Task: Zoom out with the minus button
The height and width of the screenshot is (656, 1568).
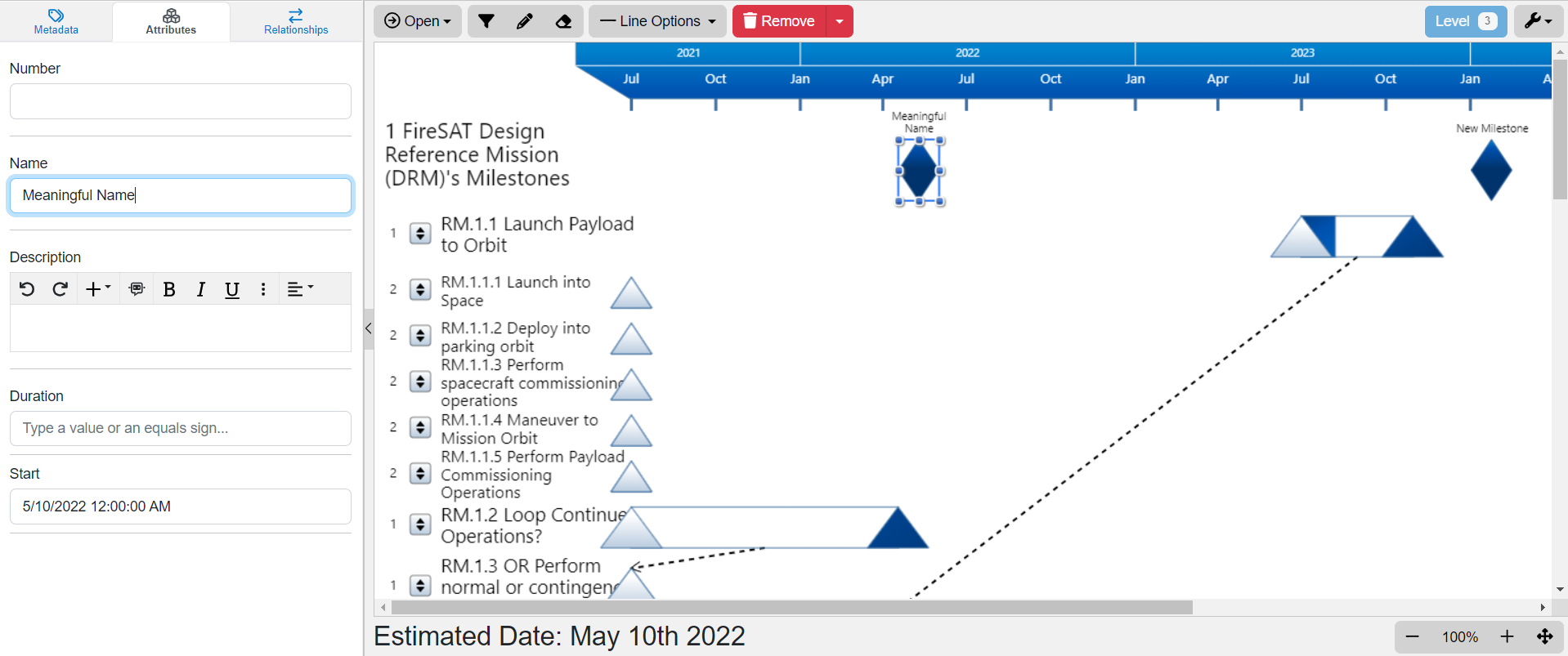Action: [1413, 636]
